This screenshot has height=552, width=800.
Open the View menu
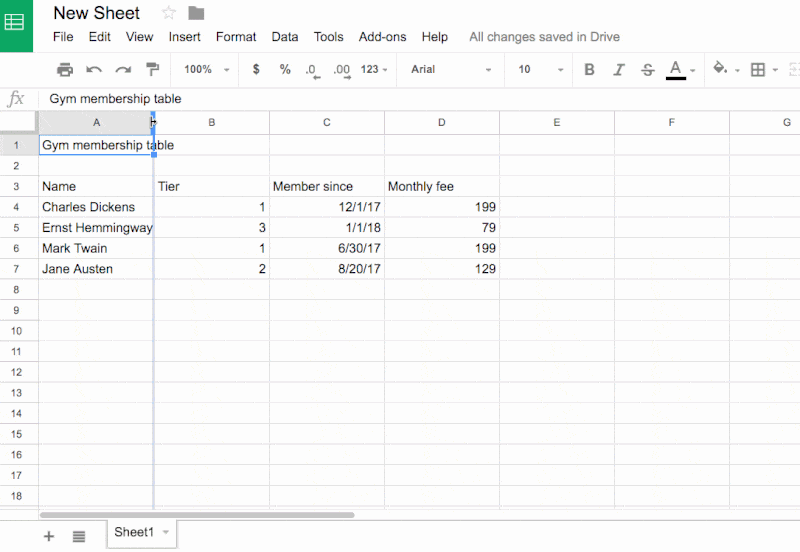139,37
